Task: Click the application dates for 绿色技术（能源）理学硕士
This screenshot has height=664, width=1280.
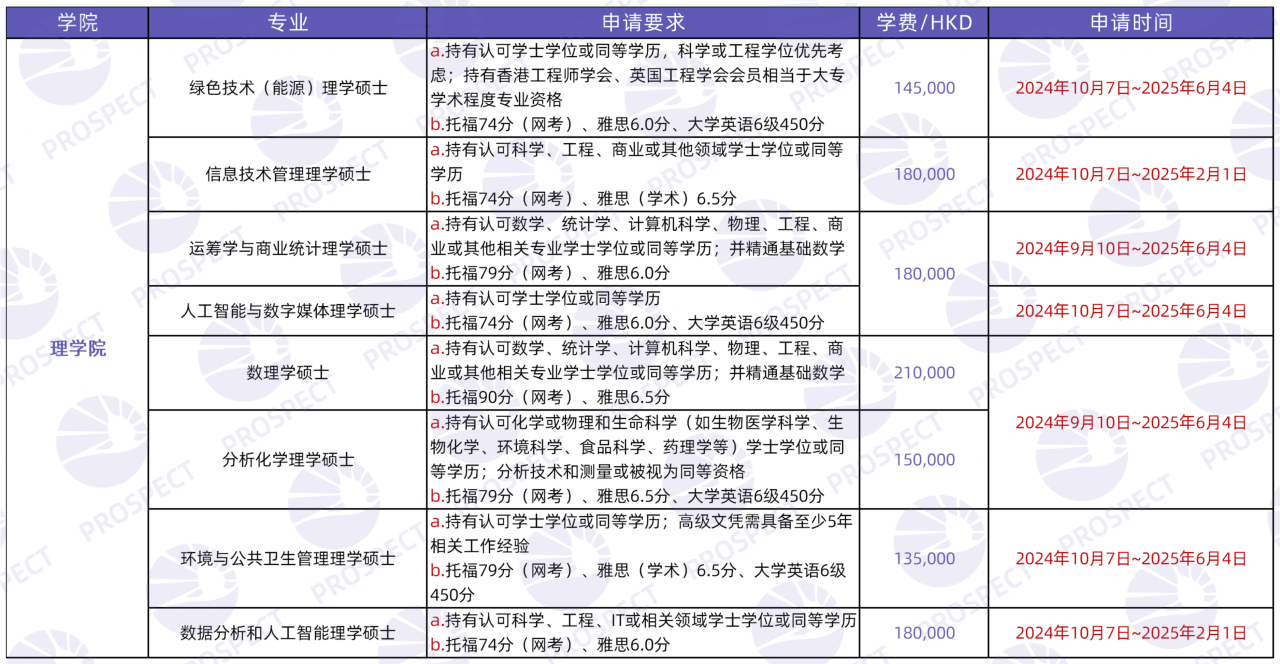Action: (x=1131, y=88)
